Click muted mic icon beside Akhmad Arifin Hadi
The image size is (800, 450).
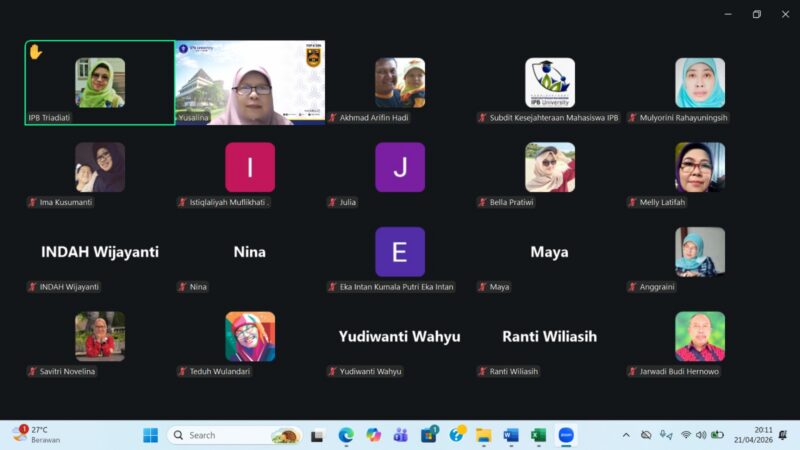pyautogui.click(x=332, y=118)
